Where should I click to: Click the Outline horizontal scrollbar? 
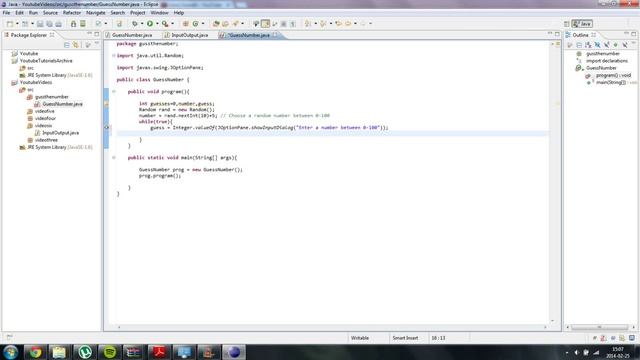(599, 327)
